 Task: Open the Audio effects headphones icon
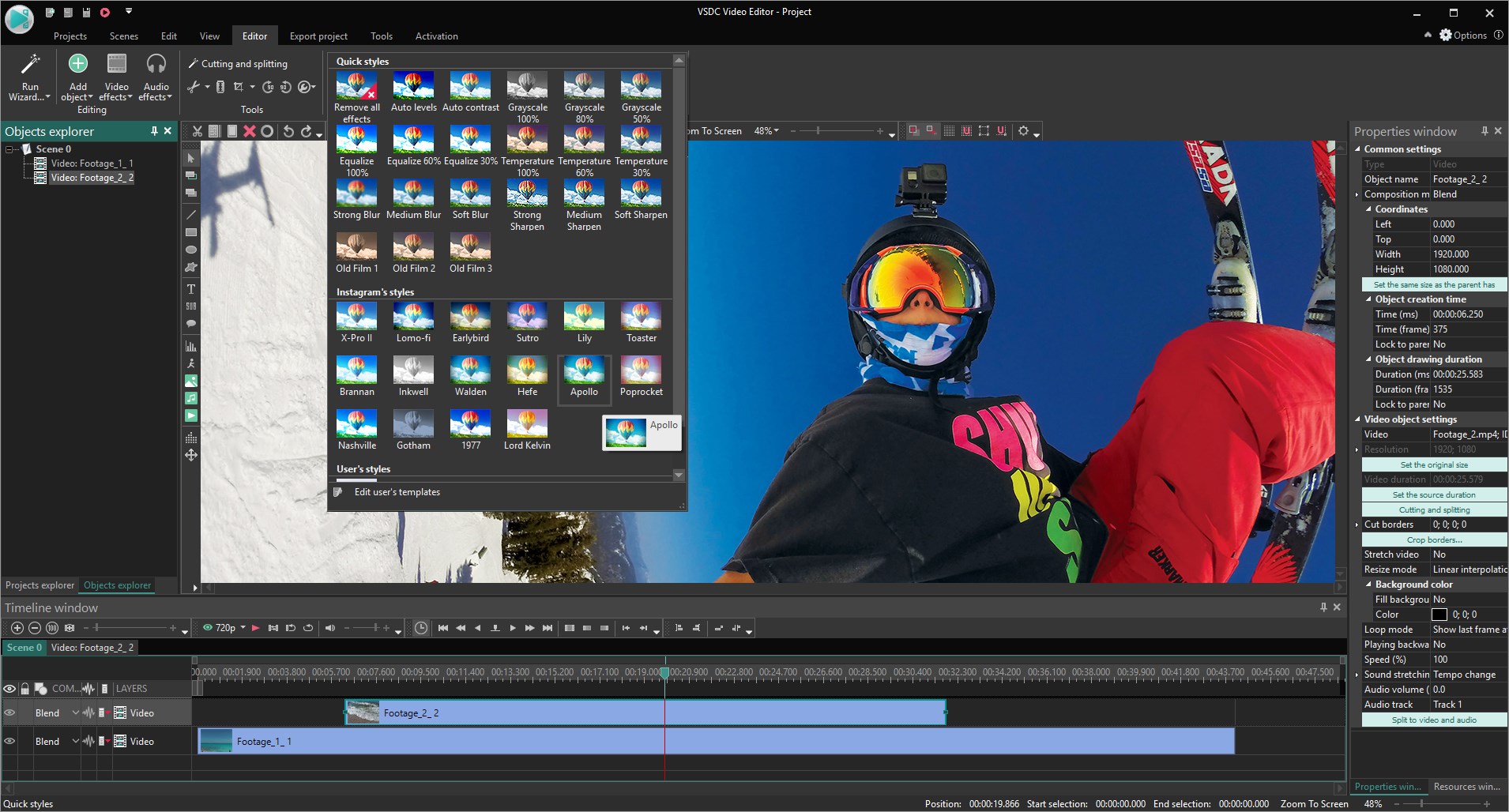click(x=156, y=64)
